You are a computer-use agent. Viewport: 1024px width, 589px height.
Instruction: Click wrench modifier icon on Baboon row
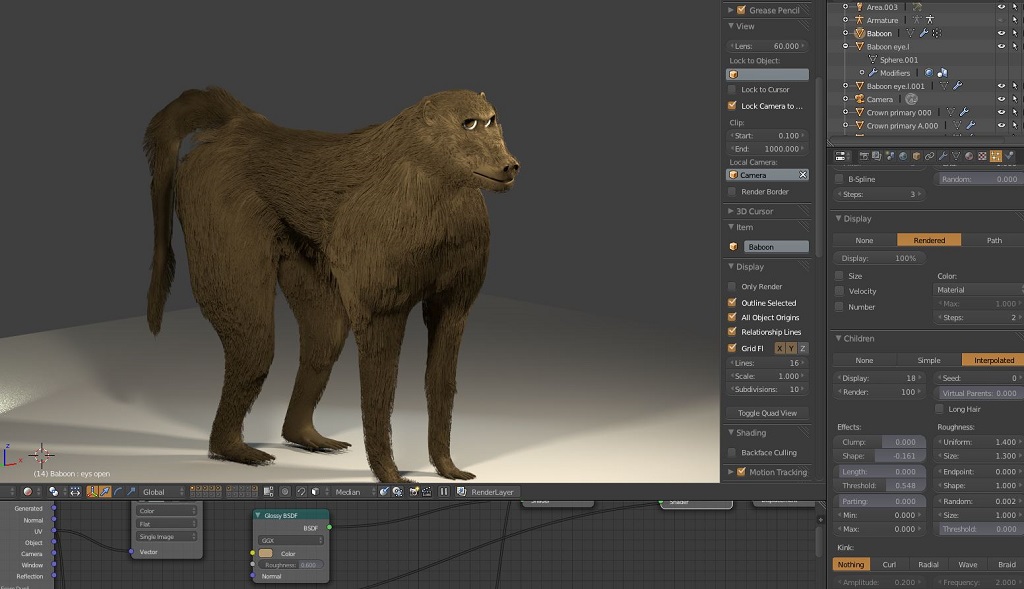coord(923,33)
